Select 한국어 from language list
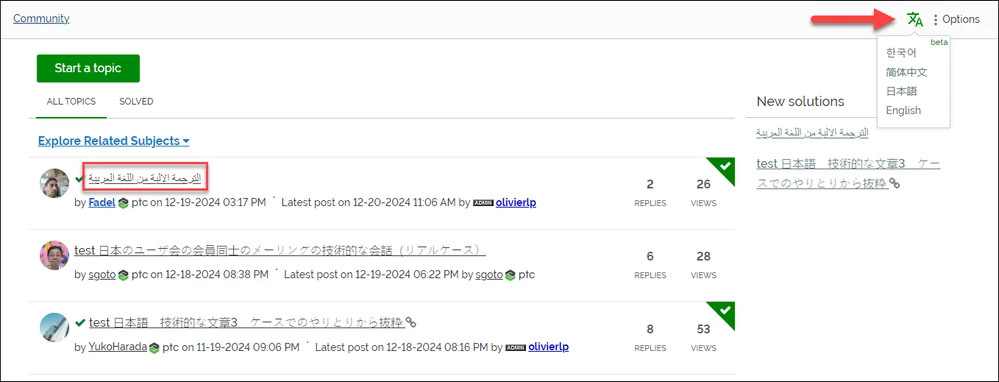The height and width of the screenshot is (382, 999). [901, 53]
